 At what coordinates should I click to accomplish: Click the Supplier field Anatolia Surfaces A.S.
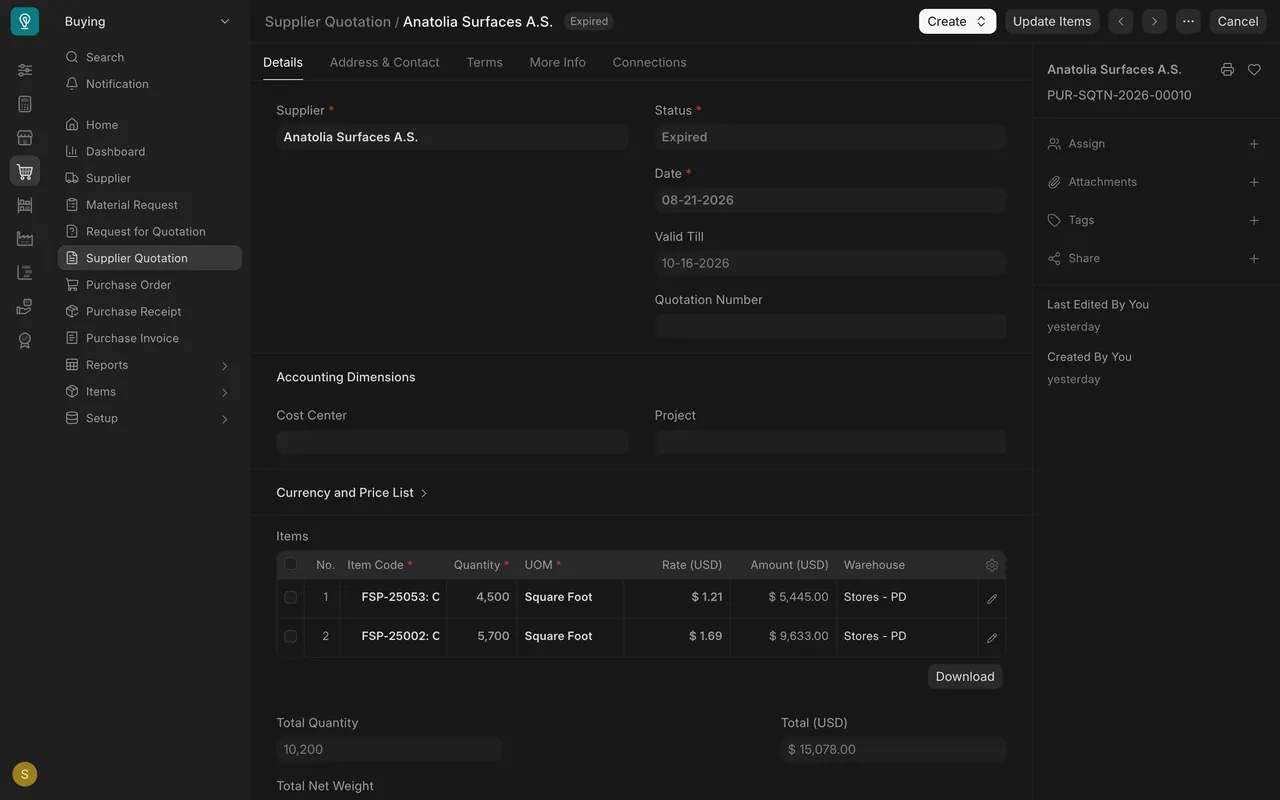pyautogui.click(x=452, y=137)
